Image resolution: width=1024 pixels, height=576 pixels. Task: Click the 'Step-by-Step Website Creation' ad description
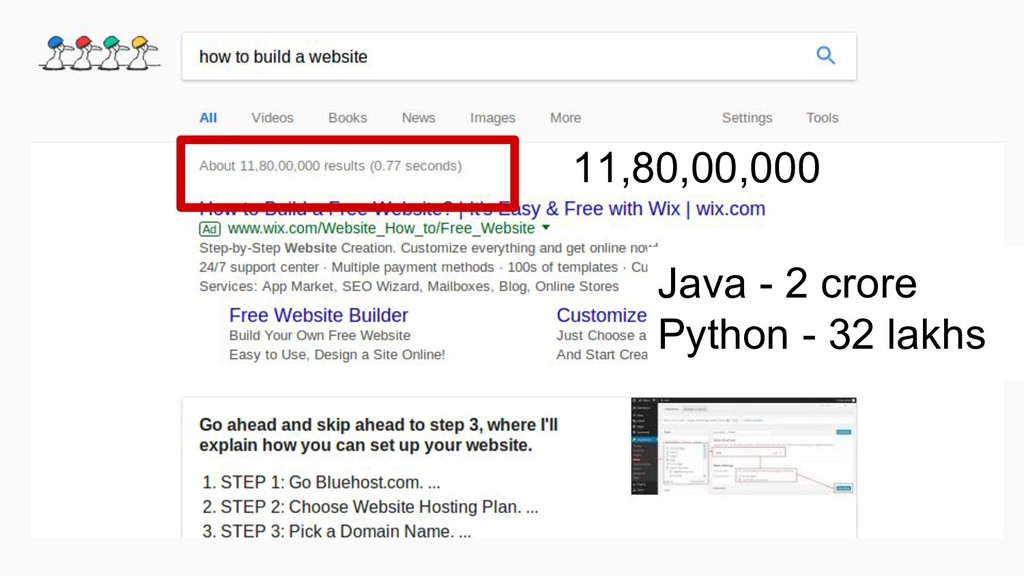tap(428, 248)
